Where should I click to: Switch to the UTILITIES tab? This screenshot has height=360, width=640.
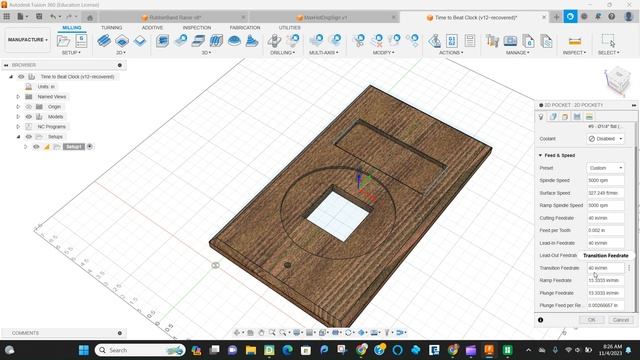289,27
